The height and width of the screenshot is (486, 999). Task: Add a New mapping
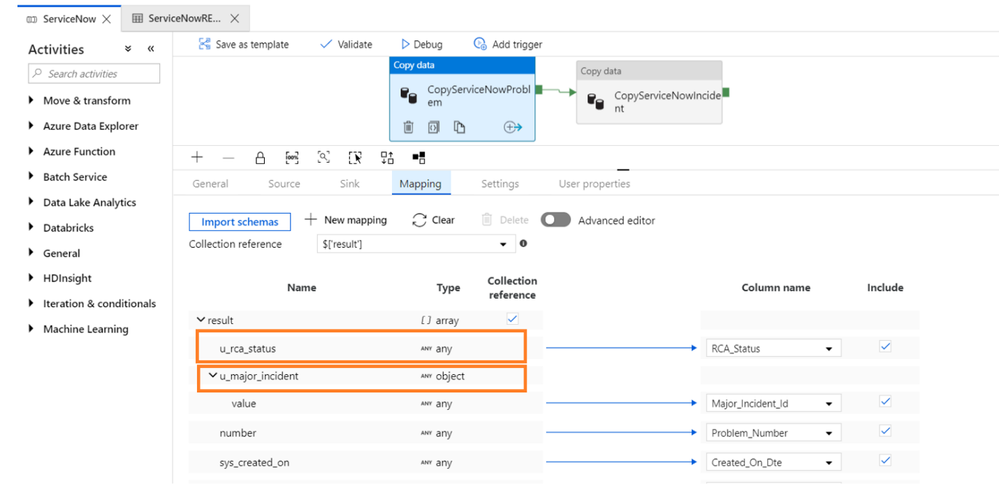[x=346, y=220]
